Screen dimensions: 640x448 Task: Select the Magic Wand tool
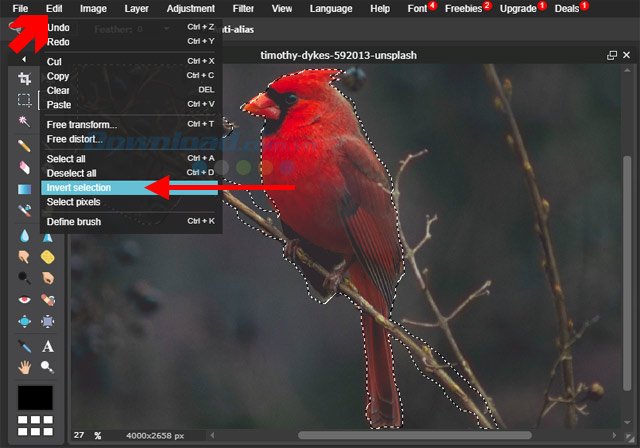[x=24, y=121]
